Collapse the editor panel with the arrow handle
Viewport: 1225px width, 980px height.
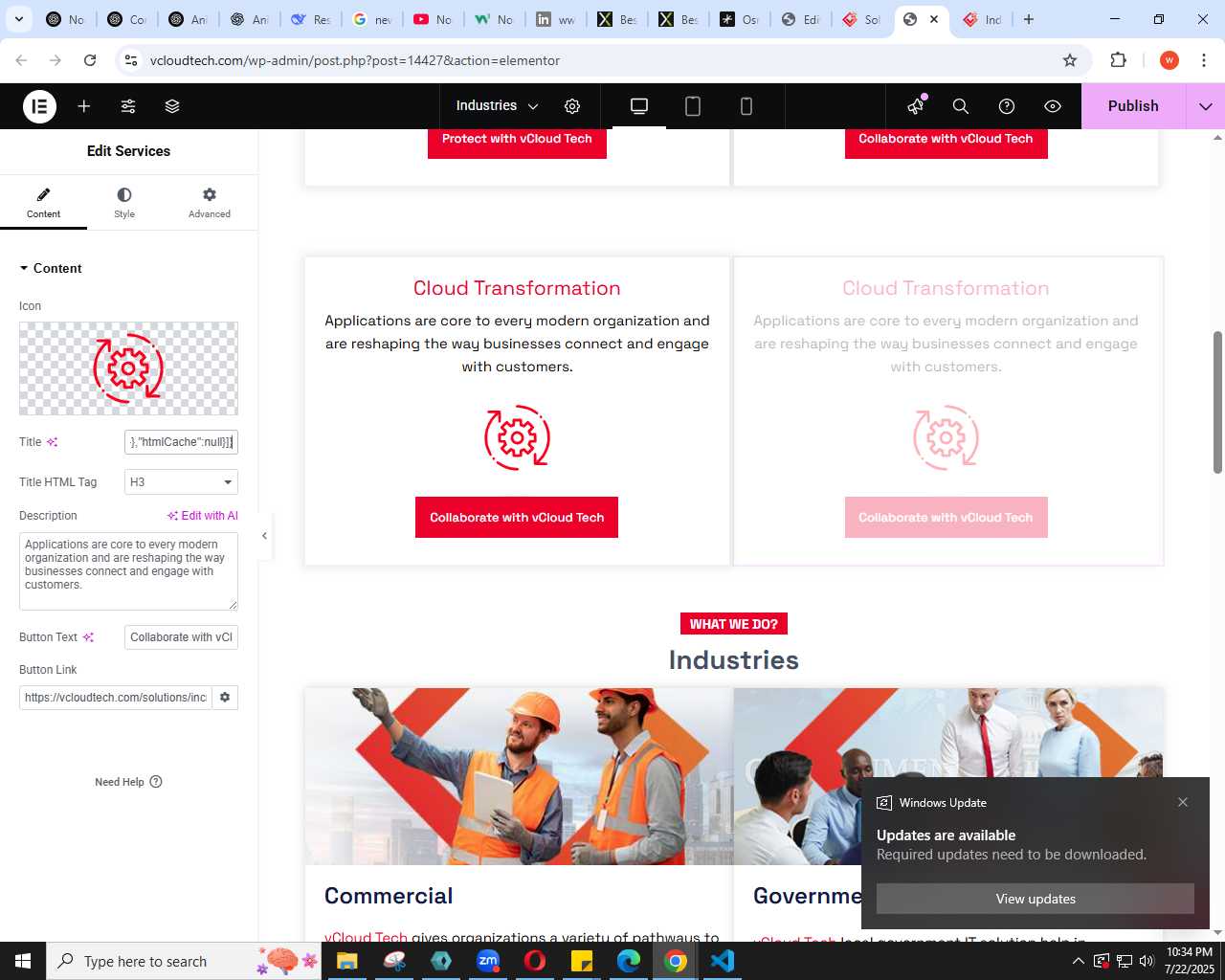click(264, 536)
